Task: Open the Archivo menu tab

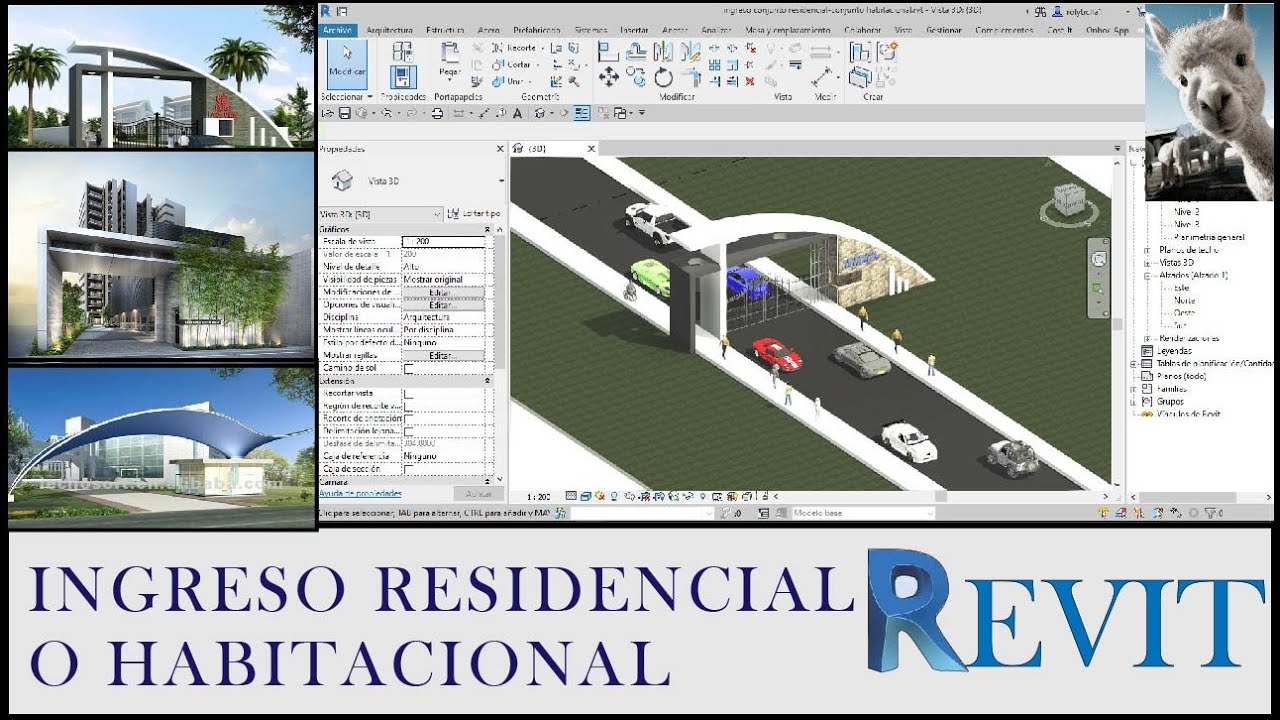Action: (338, 30)
